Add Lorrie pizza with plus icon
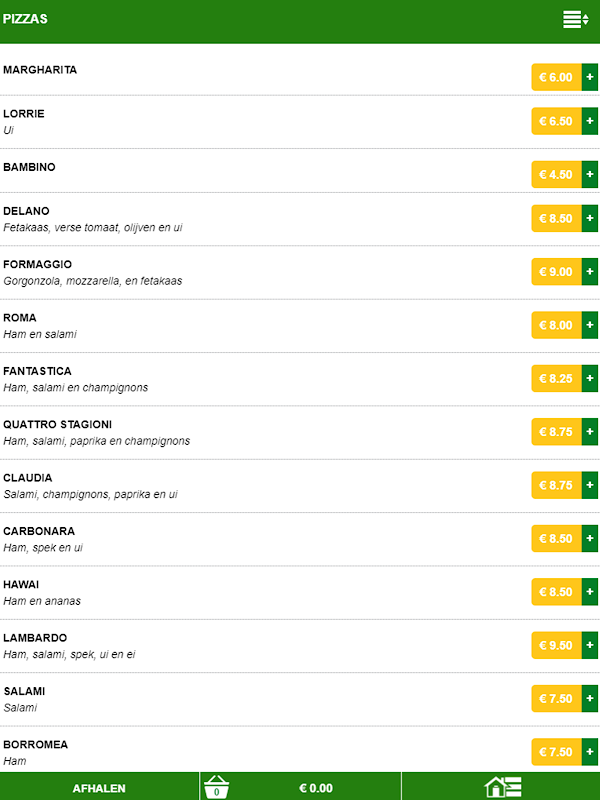Screen dimensions: 600x800 click(x=590, y=121)
